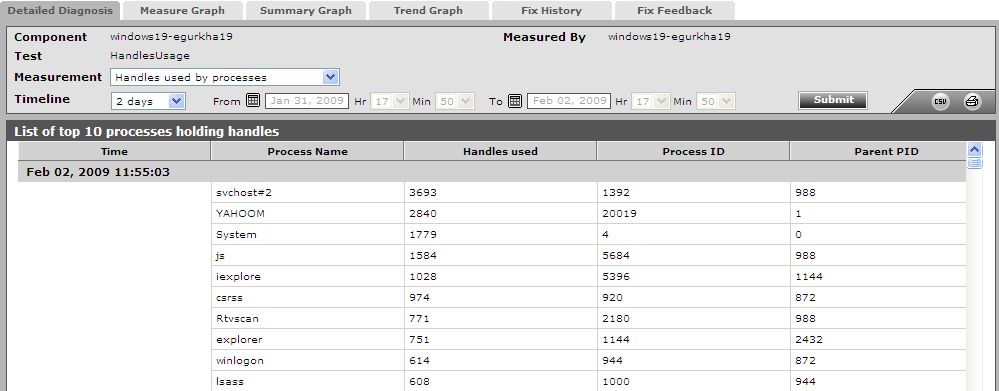Click the Time column header
Viewport: 999px width, 391px height.
[x=115, y=152]
